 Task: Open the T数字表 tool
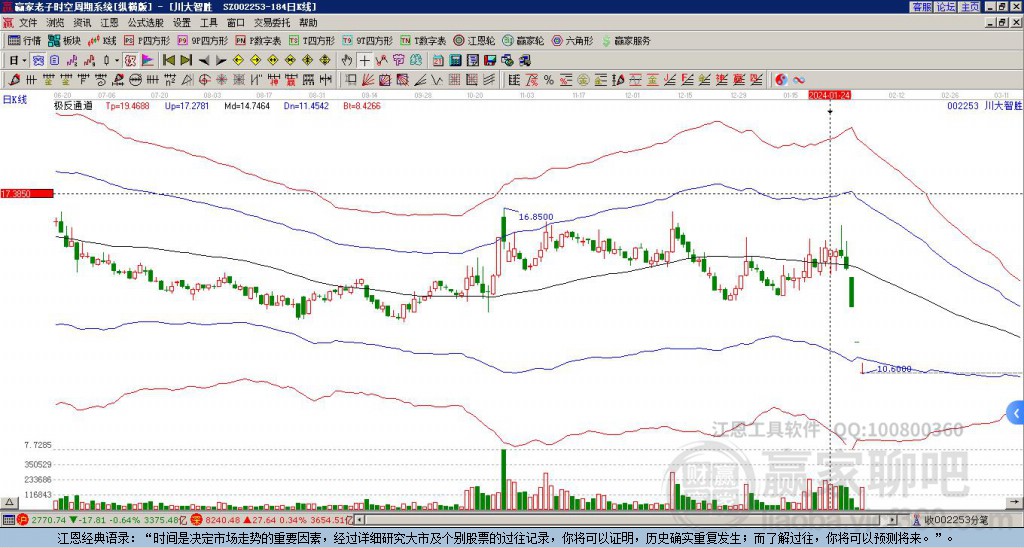coord(423,40)
